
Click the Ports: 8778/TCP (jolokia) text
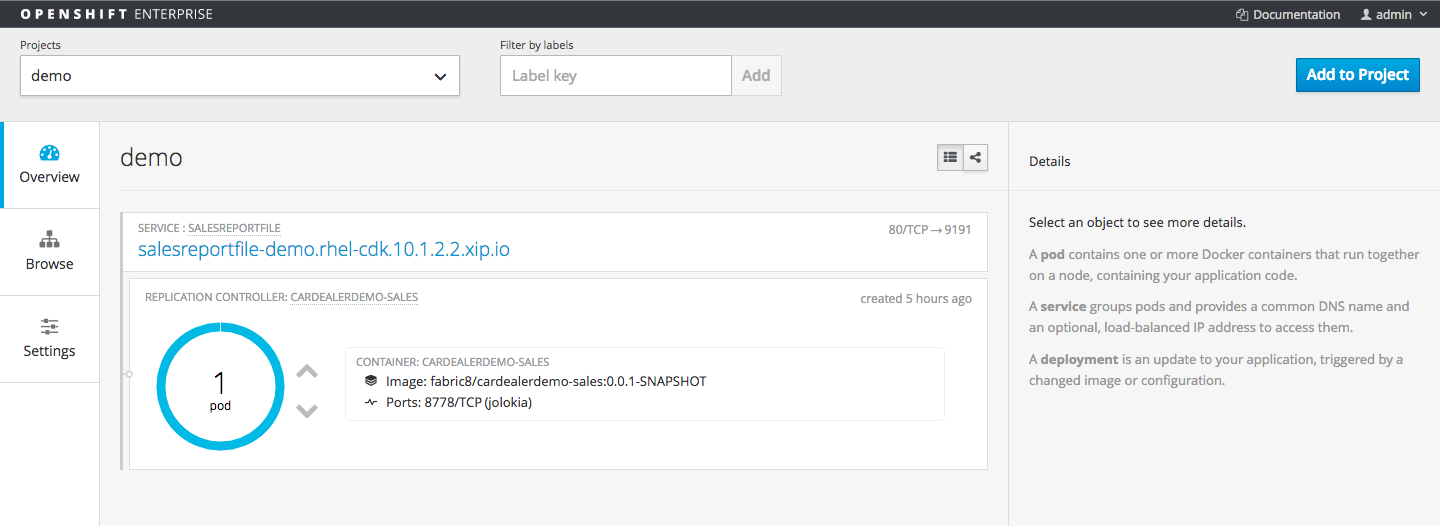459,402
